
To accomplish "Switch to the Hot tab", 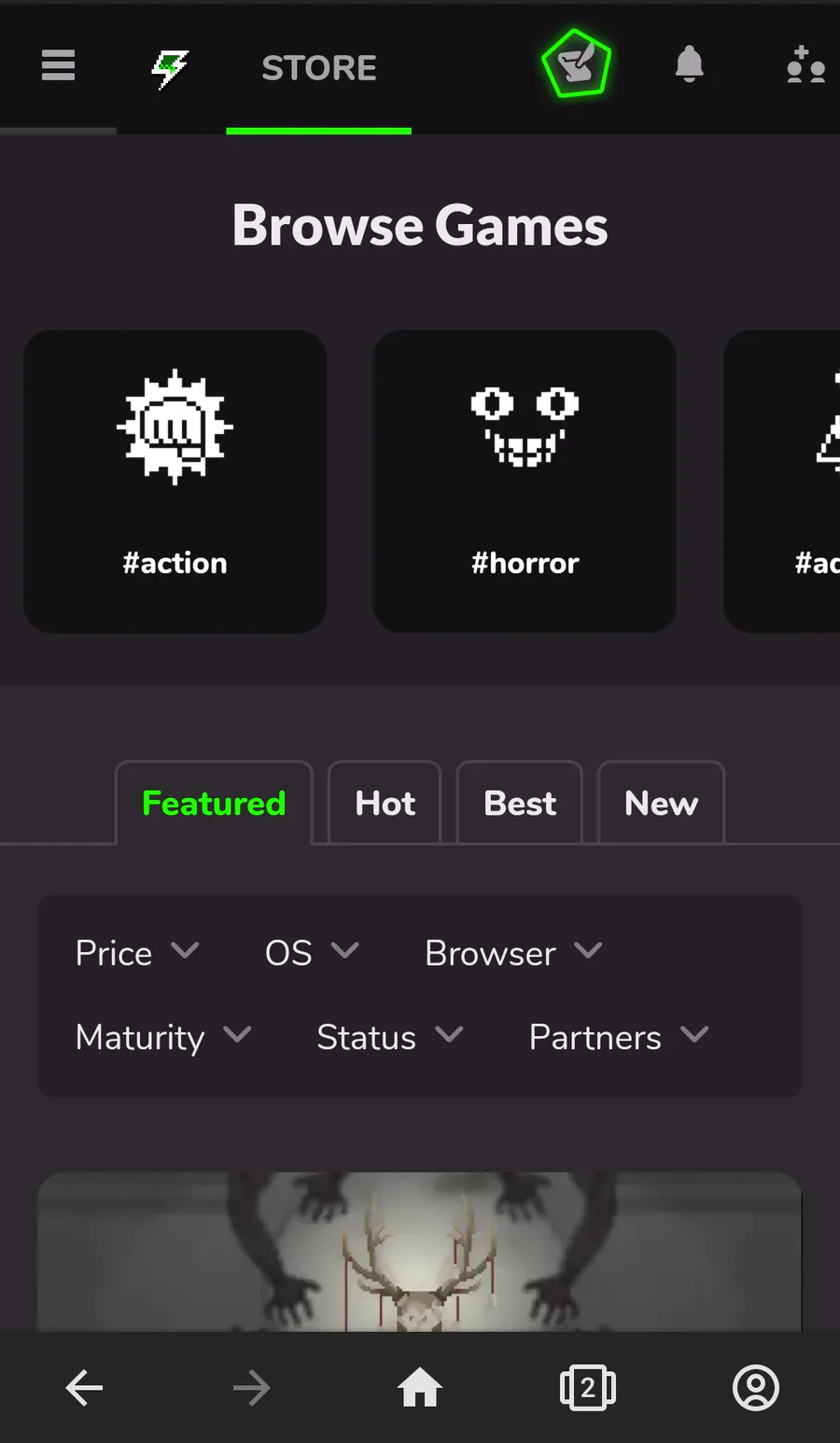I will (385, 803).
